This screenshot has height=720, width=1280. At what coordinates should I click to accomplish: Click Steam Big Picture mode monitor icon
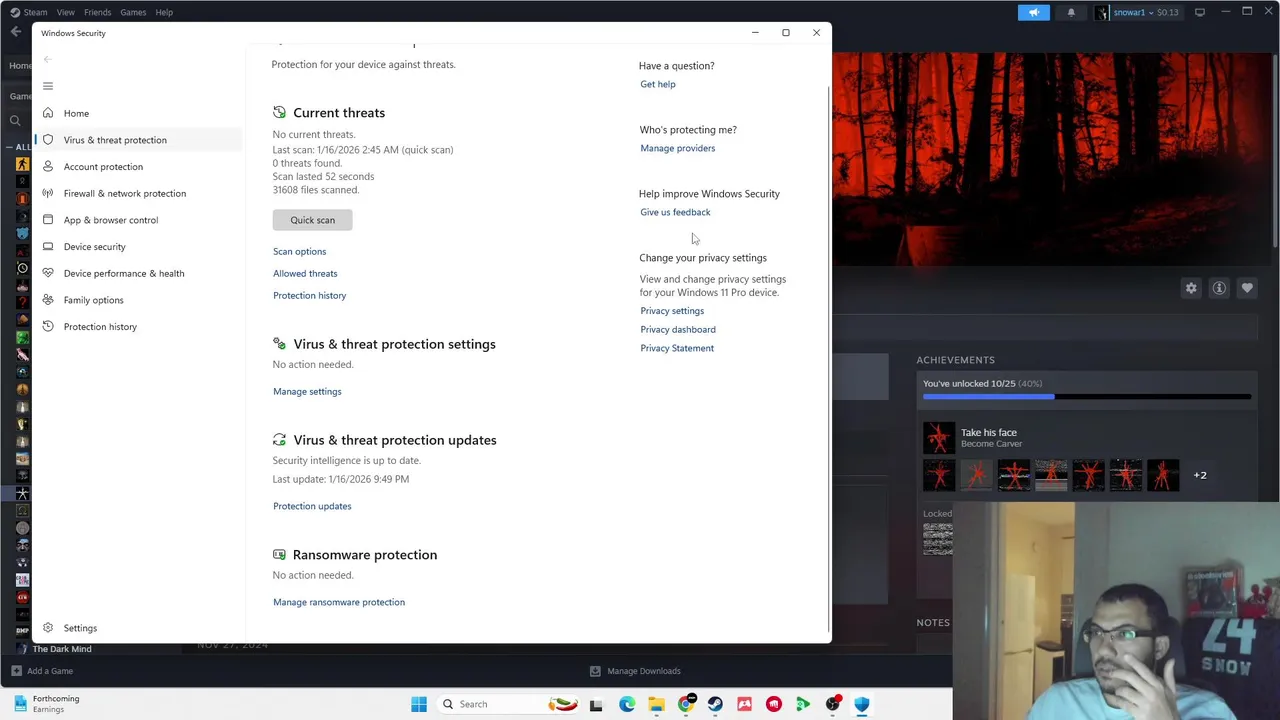1200,12
